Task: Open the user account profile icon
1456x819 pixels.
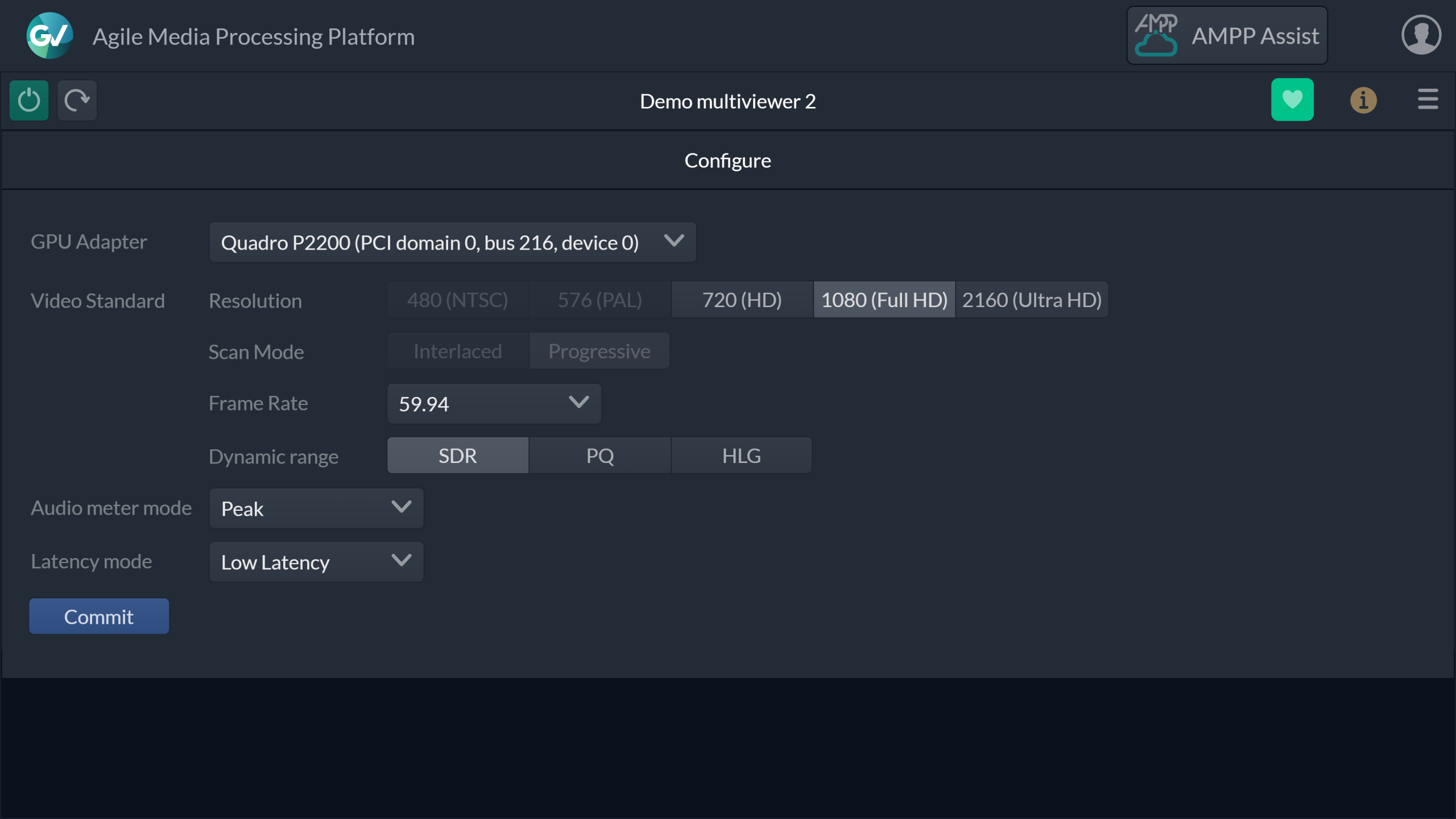Action: 1421,35
